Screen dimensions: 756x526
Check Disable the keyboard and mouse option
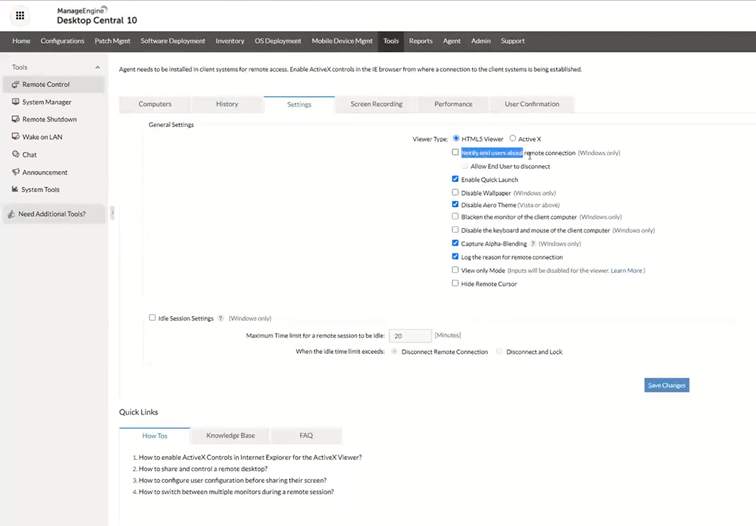coord(455,230)
